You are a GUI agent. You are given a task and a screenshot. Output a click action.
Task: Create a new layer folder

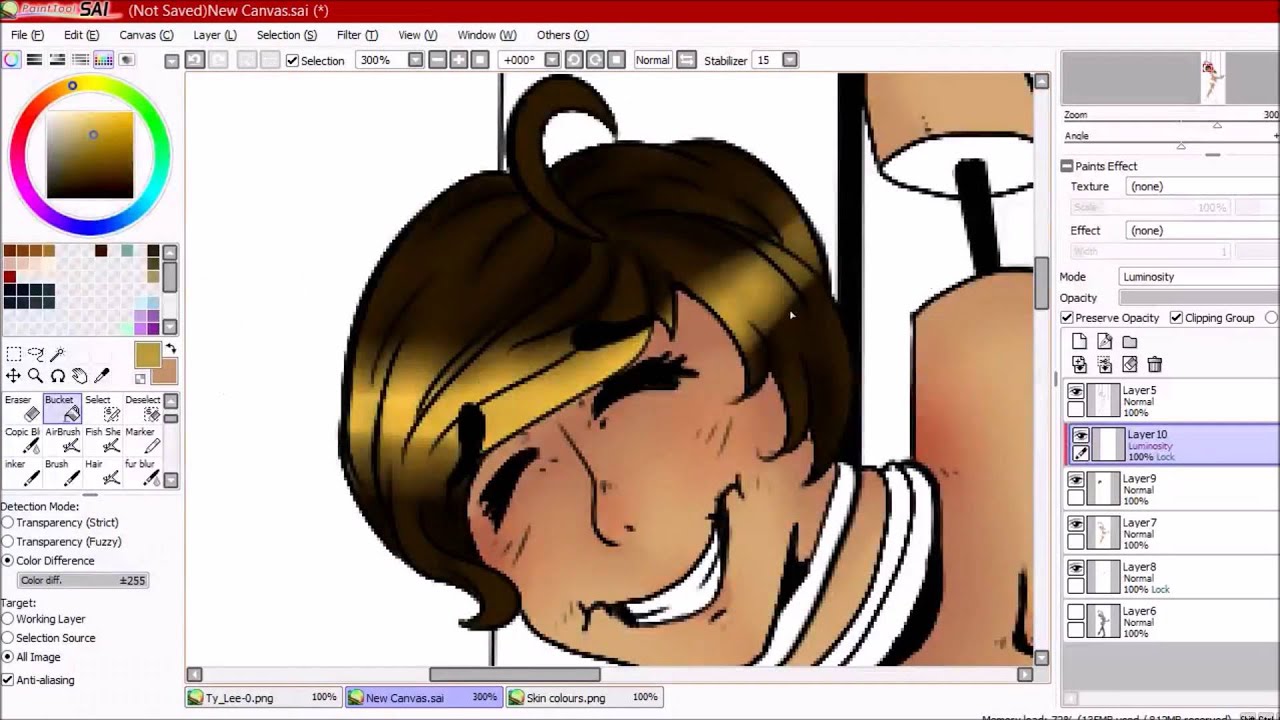pos(1129,341)
